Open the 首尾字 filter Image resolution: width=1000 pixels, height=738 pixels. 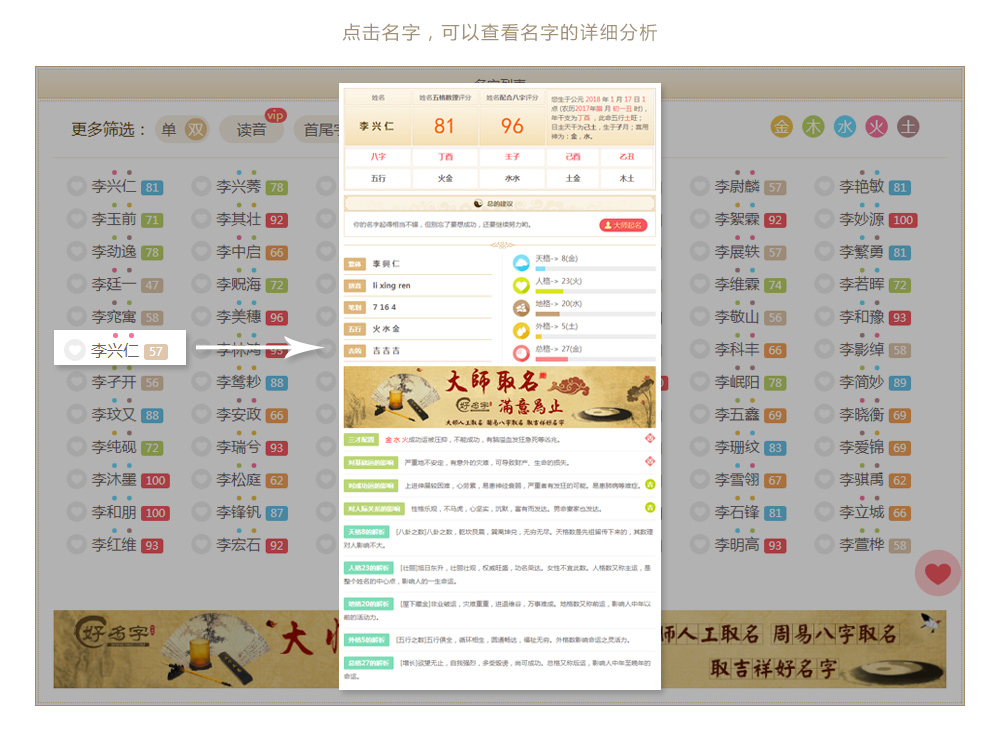point(320,129)
